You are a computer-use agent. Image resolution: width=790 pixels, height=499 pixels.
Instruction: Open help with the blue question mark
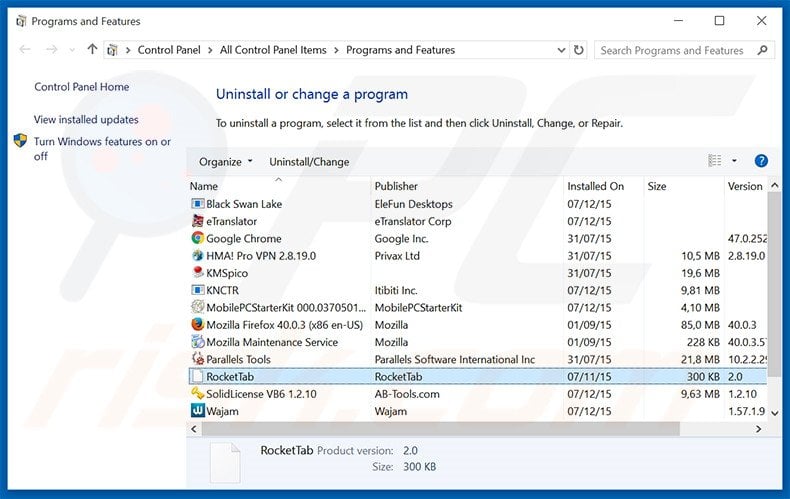761,161
